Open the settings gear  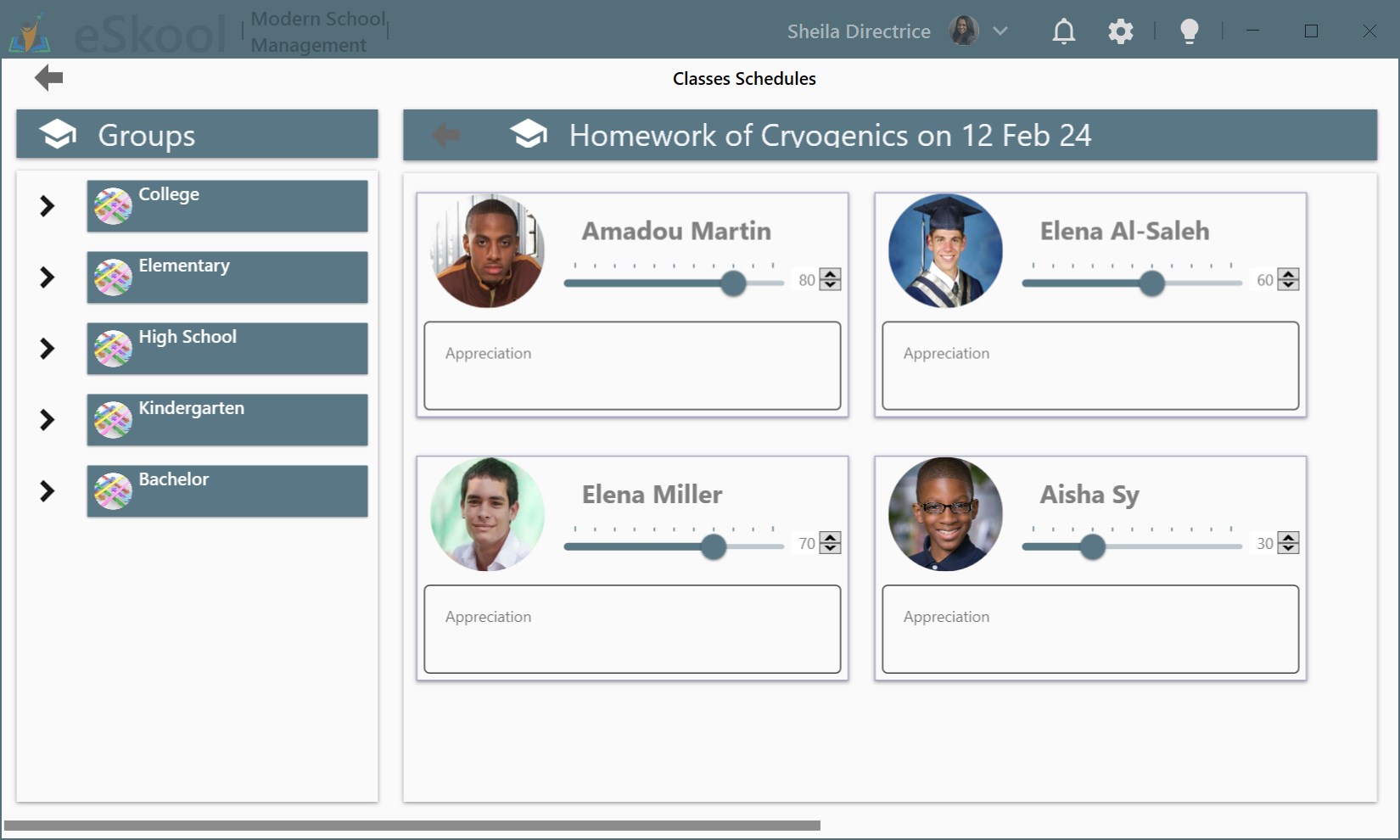pyautogui.click(x=1120, y=31)
